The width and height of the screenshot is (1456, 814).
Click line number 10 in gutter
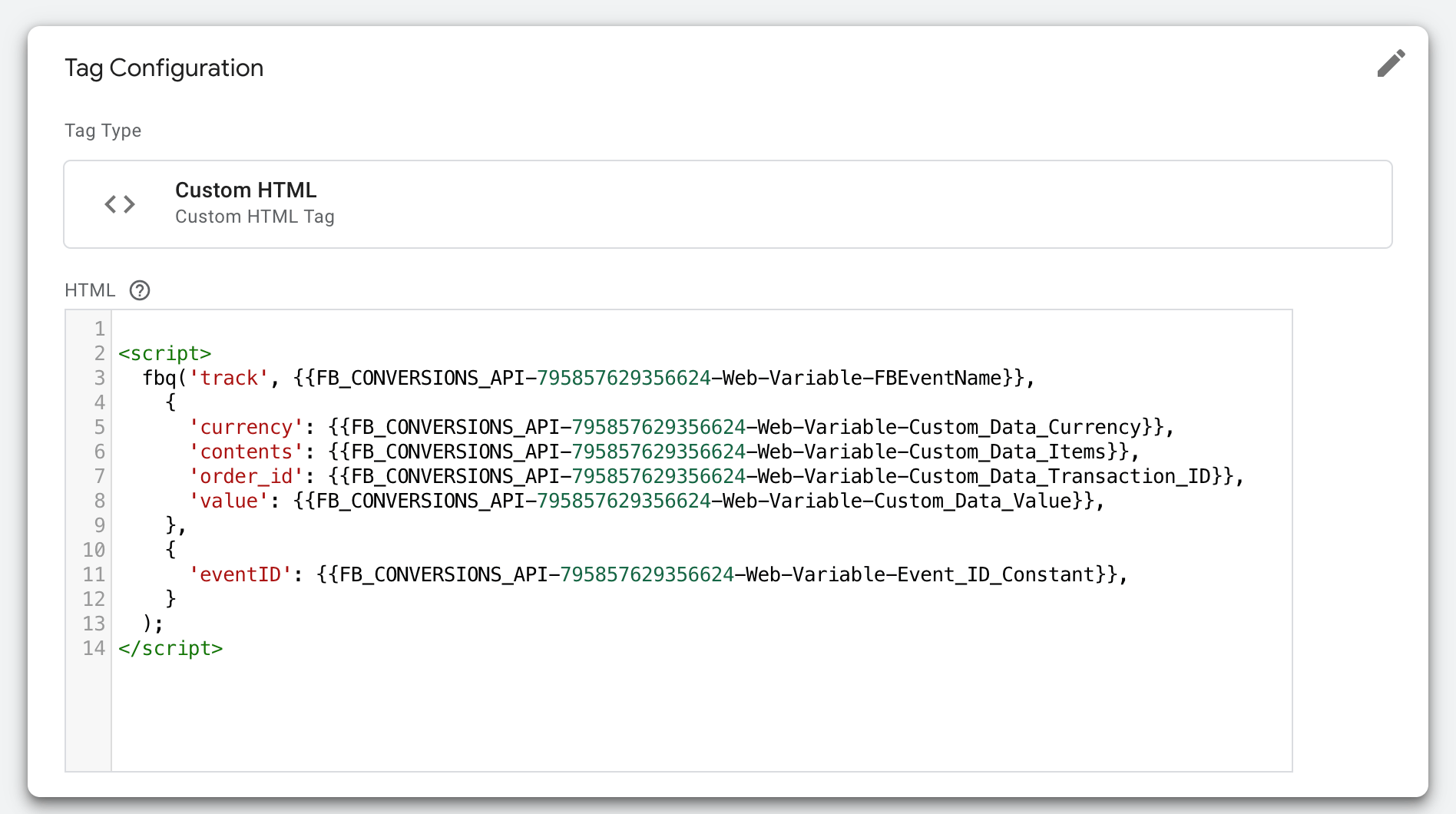click(94, 550)
